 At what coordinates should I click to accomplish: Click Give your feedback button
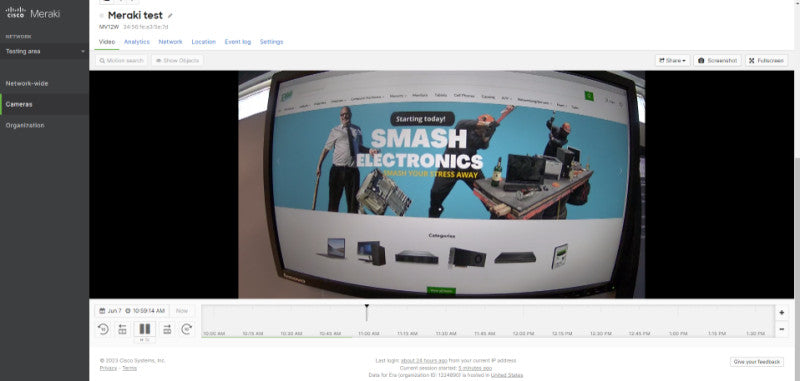pyautogui.click(x=757, y=362)
